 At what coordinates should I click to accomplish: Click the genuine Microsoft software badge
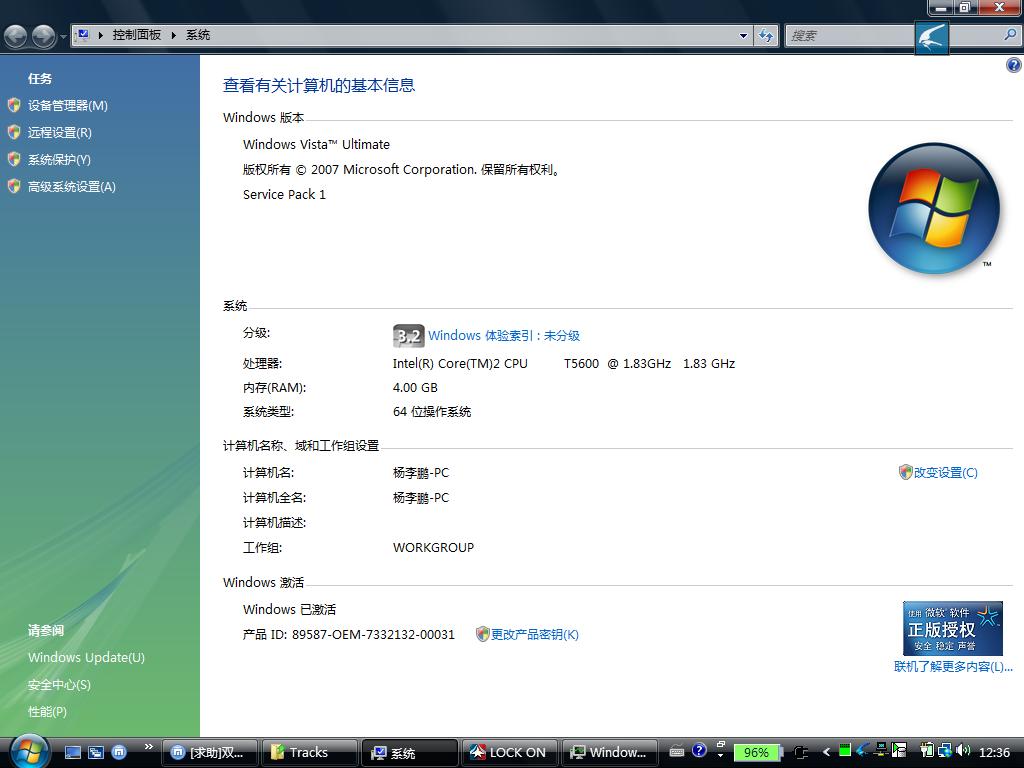[x=952, y=628]
